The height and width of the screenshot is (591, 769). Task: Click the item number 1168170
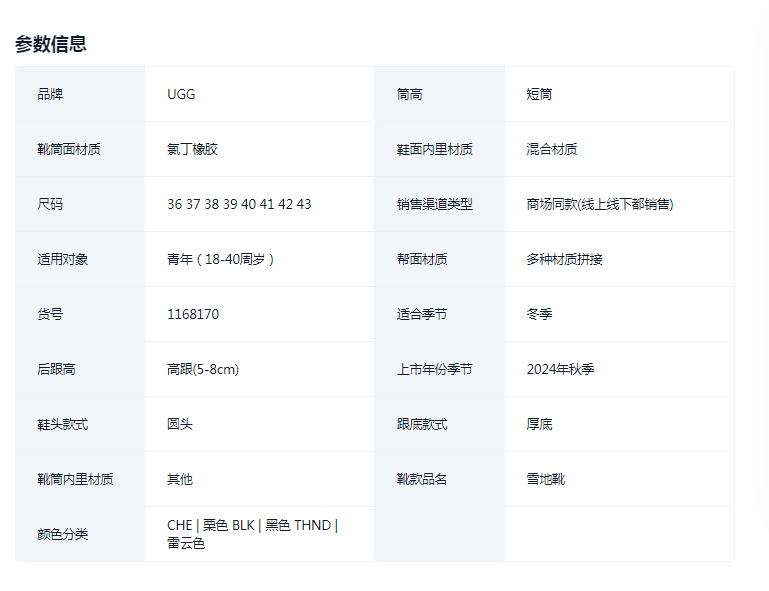(193, 313)
